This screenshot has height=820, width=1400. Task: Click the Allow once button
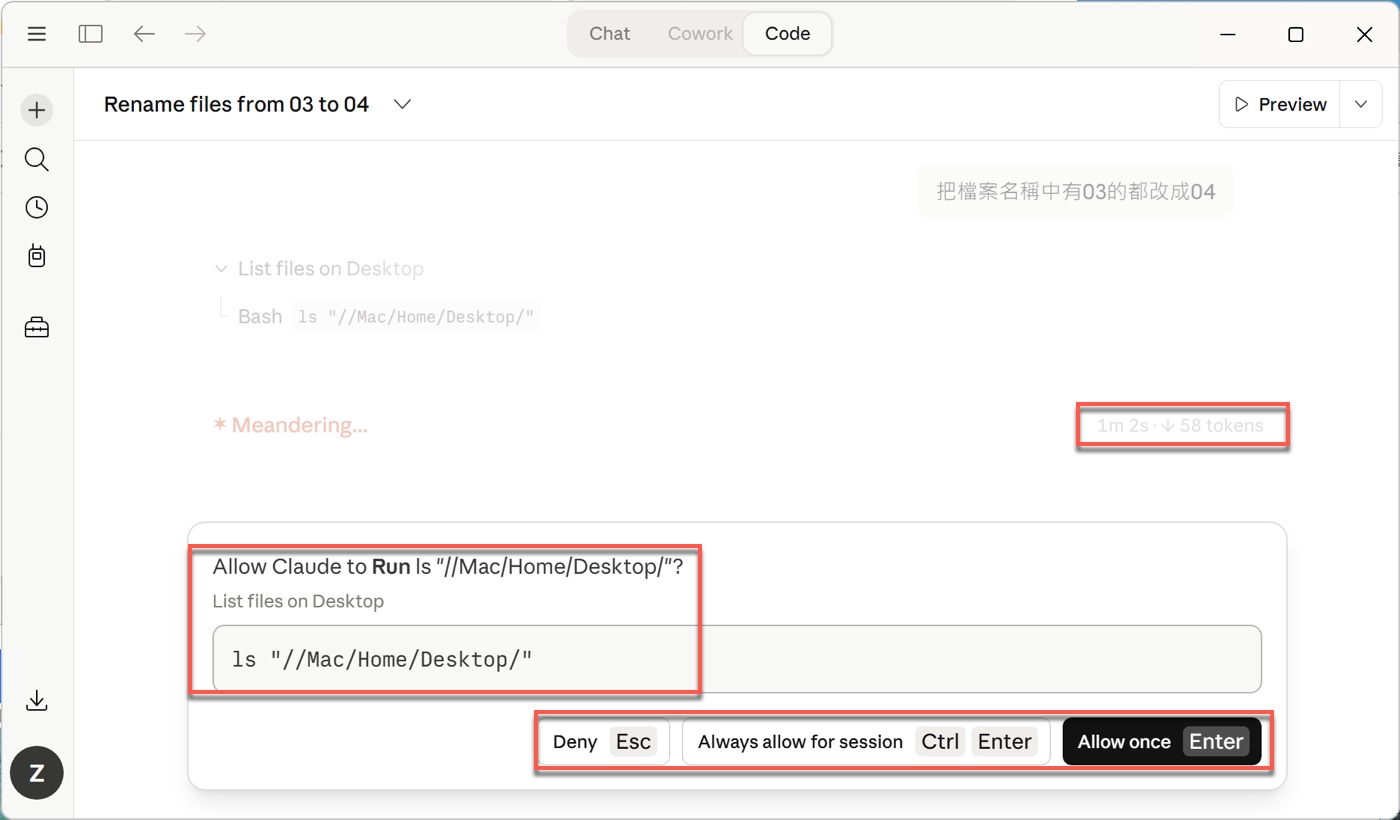coord(1162,742)
